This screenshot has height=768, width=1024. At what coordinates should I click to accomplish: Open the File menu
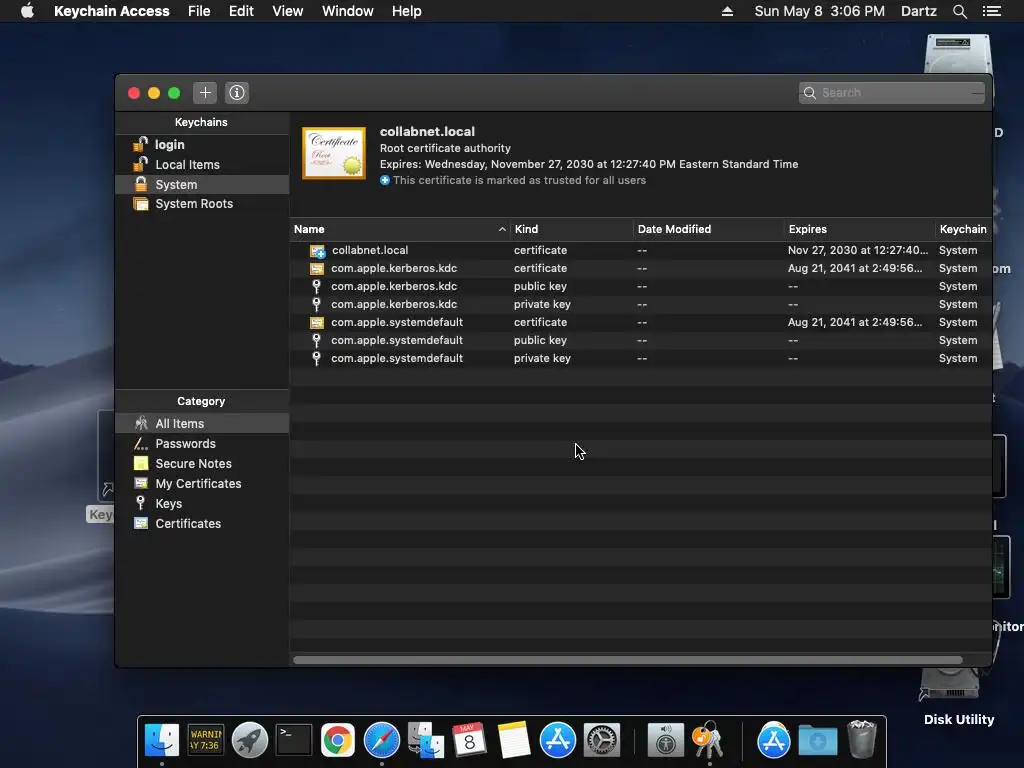pyautogui.click(x=199, y=11)
